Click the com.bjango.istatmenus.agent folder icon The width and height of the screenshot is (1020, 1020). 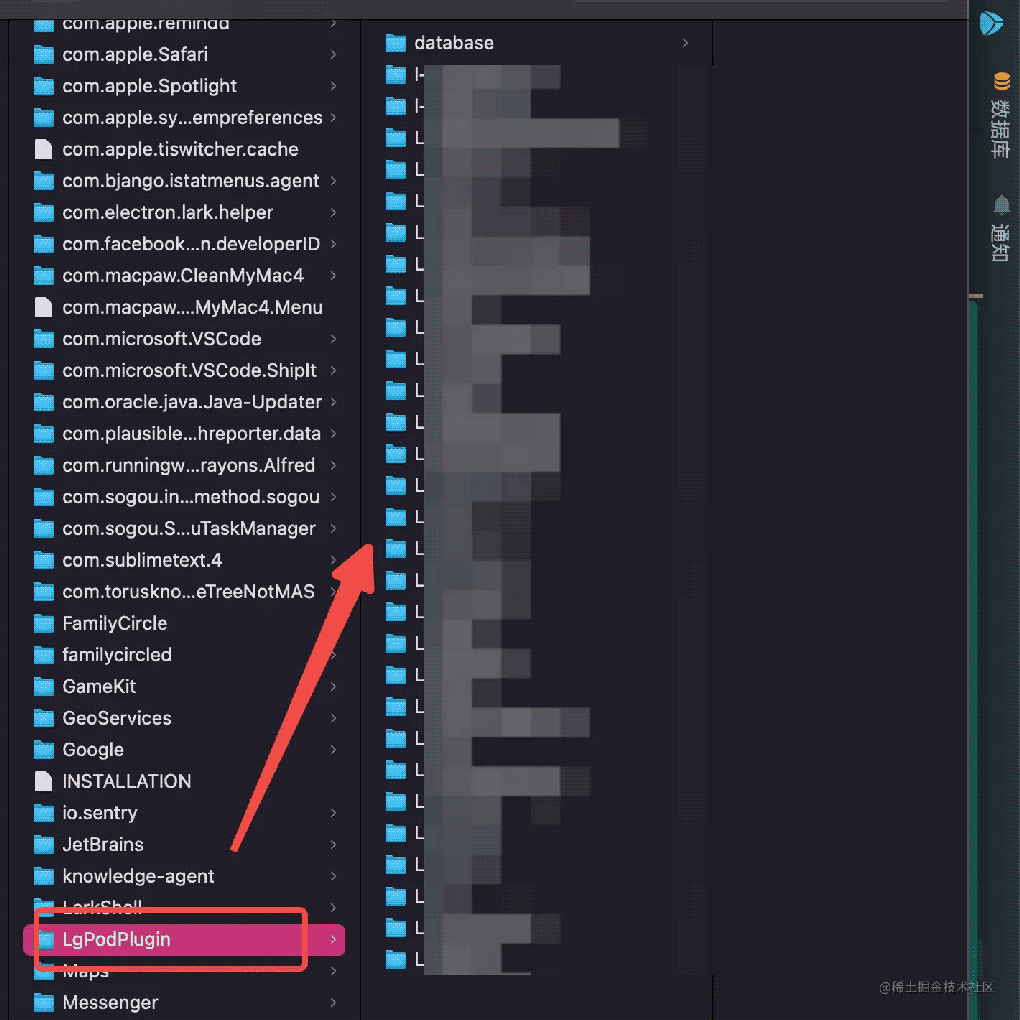[44, 181]
